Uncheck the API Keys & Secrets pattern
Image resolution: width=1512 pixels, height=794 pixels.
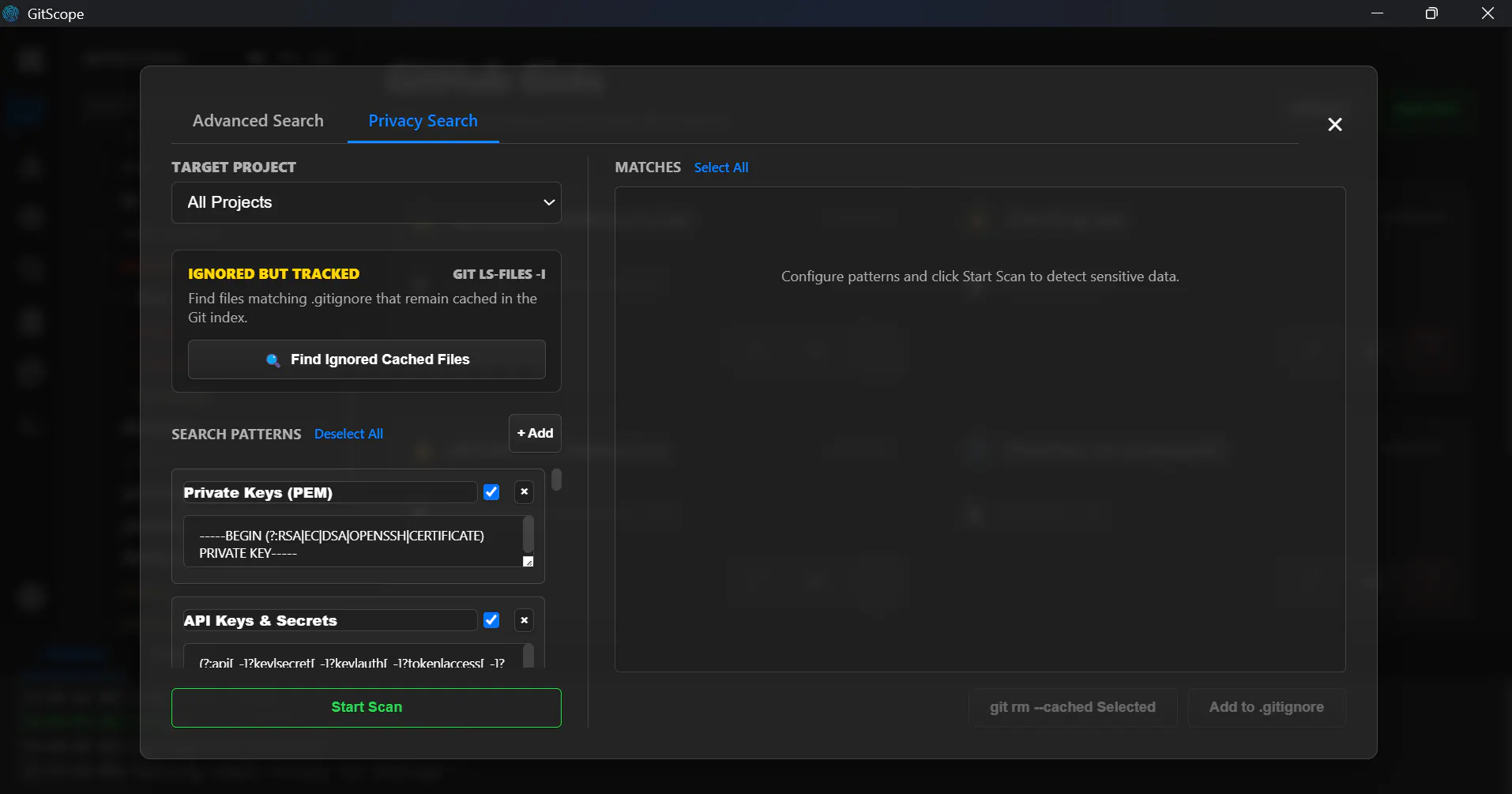pos(491,620)
